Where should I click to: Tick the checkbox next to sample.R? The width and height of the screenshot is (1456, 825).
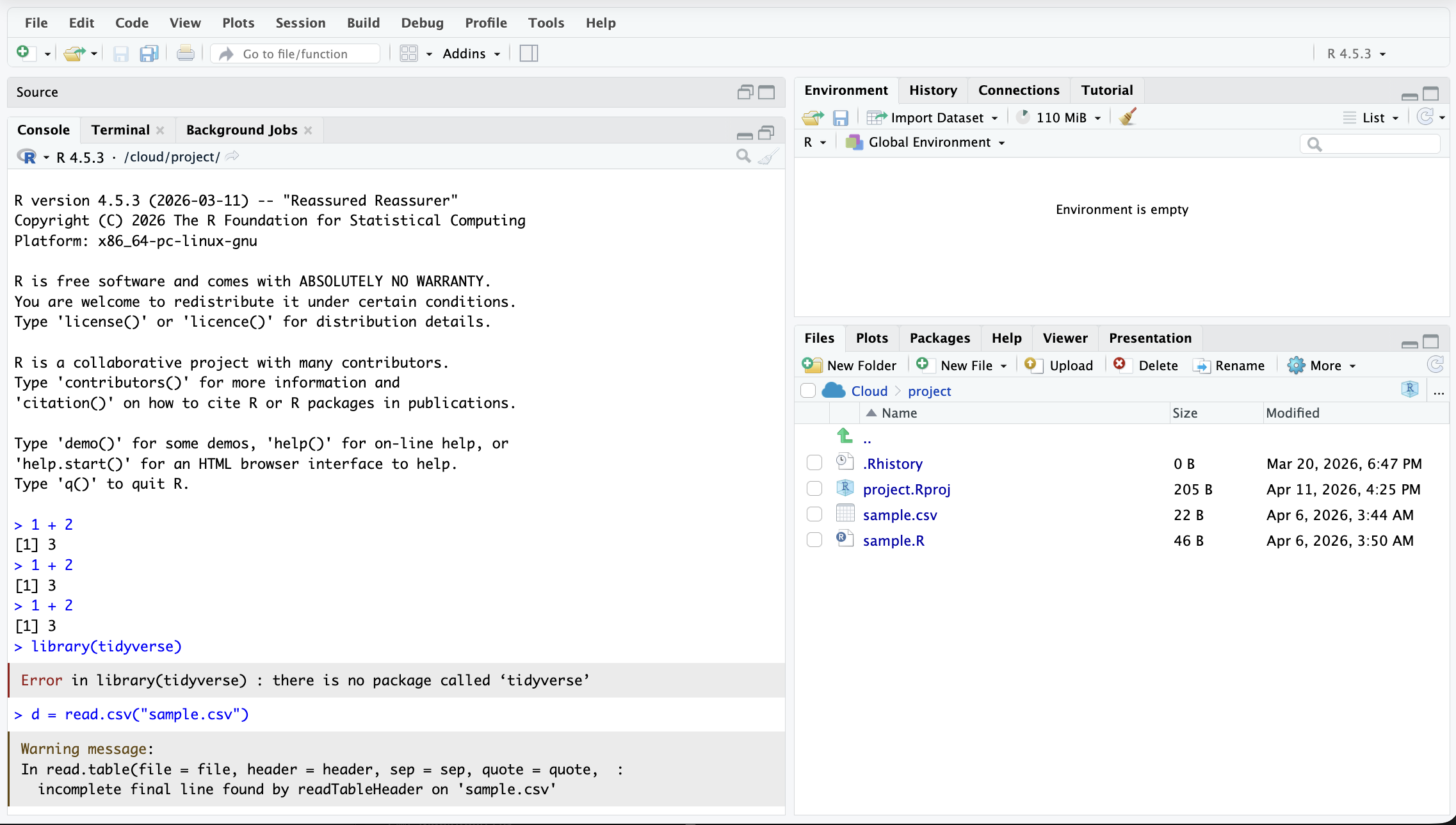(x=814, y=540)
